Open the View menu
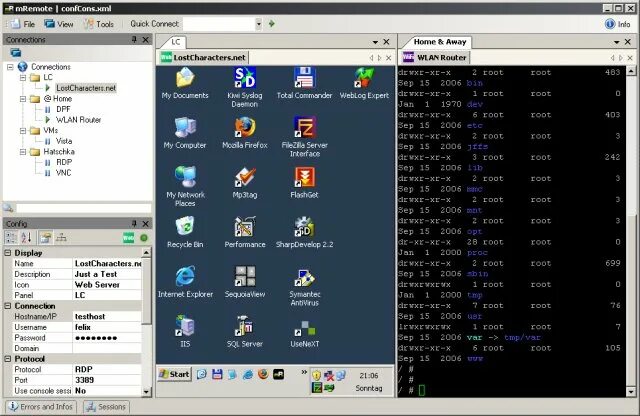 pyautogui.click(x=59, y=24)
